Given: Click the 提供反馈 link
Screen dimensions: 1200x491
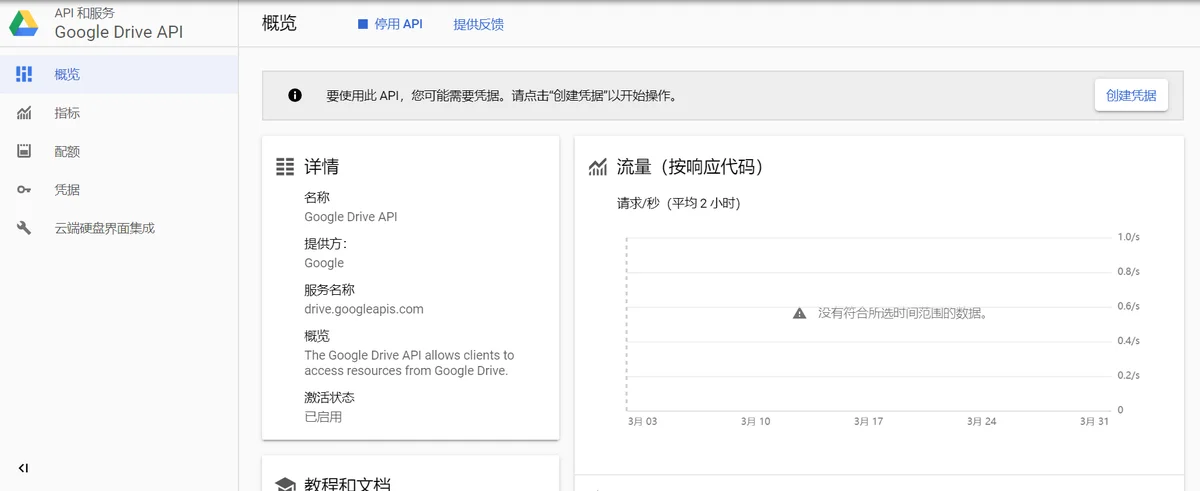Looking at the screenshot, I should tap(478, 24).
